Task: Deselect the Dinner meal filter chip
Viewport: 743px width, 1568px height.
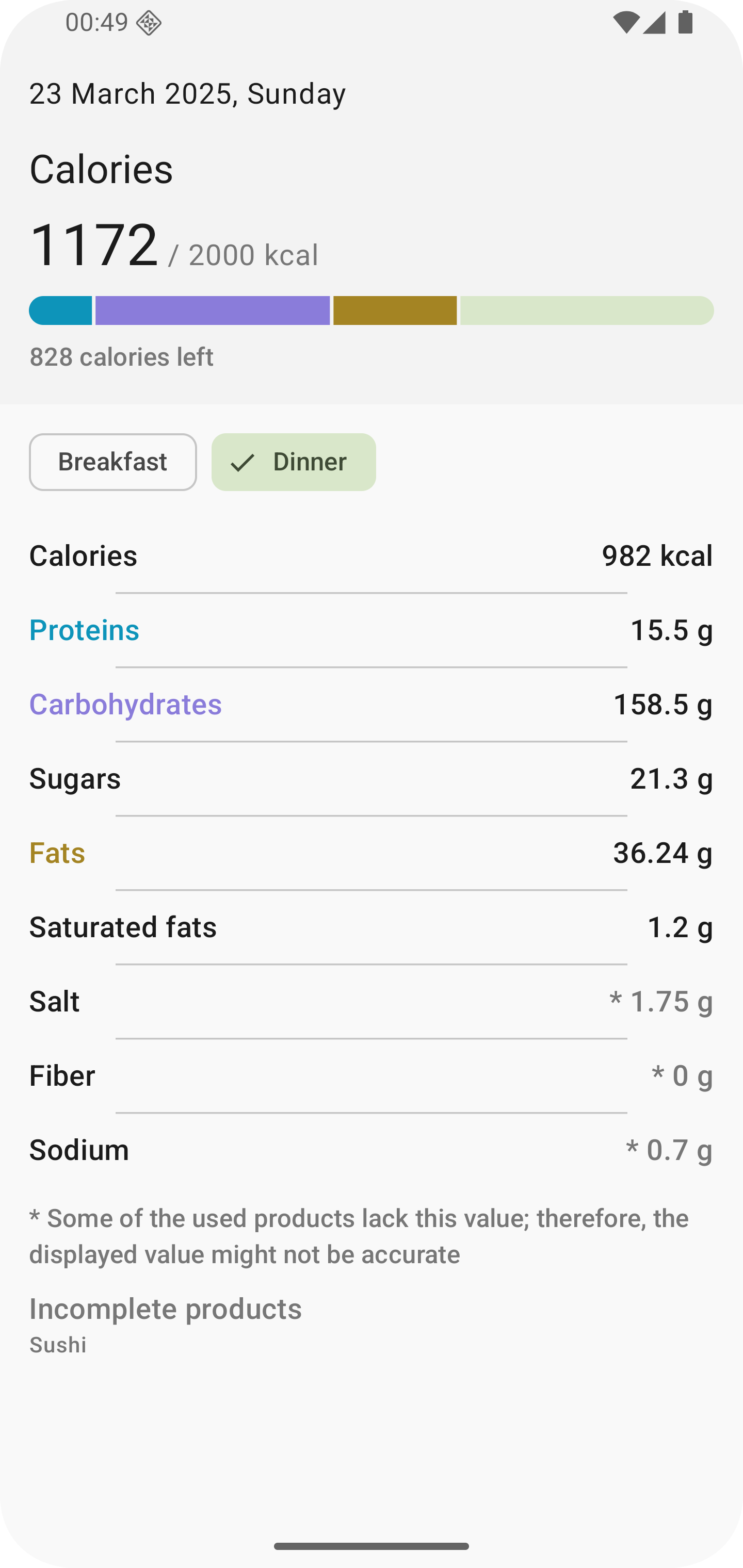Action: tap(294, 462)
